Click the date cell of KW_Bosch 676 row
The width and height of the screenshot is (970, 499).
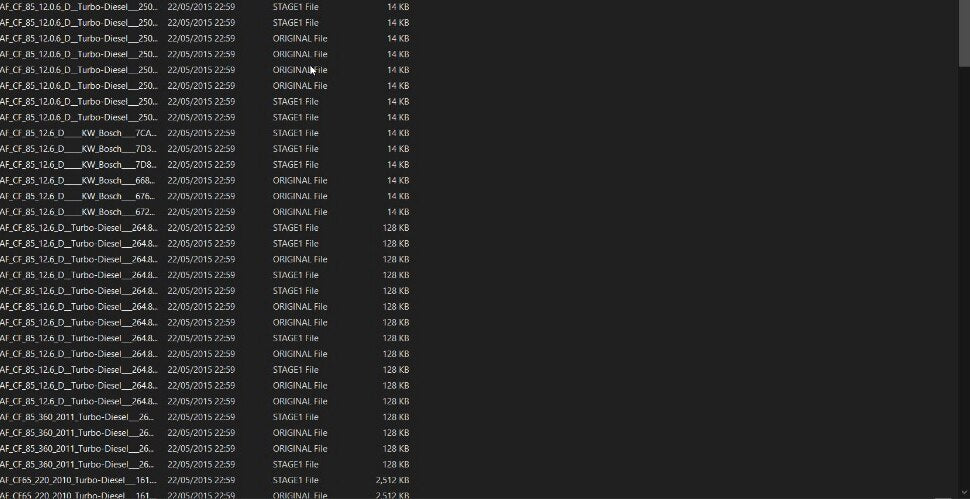[201, 196]
